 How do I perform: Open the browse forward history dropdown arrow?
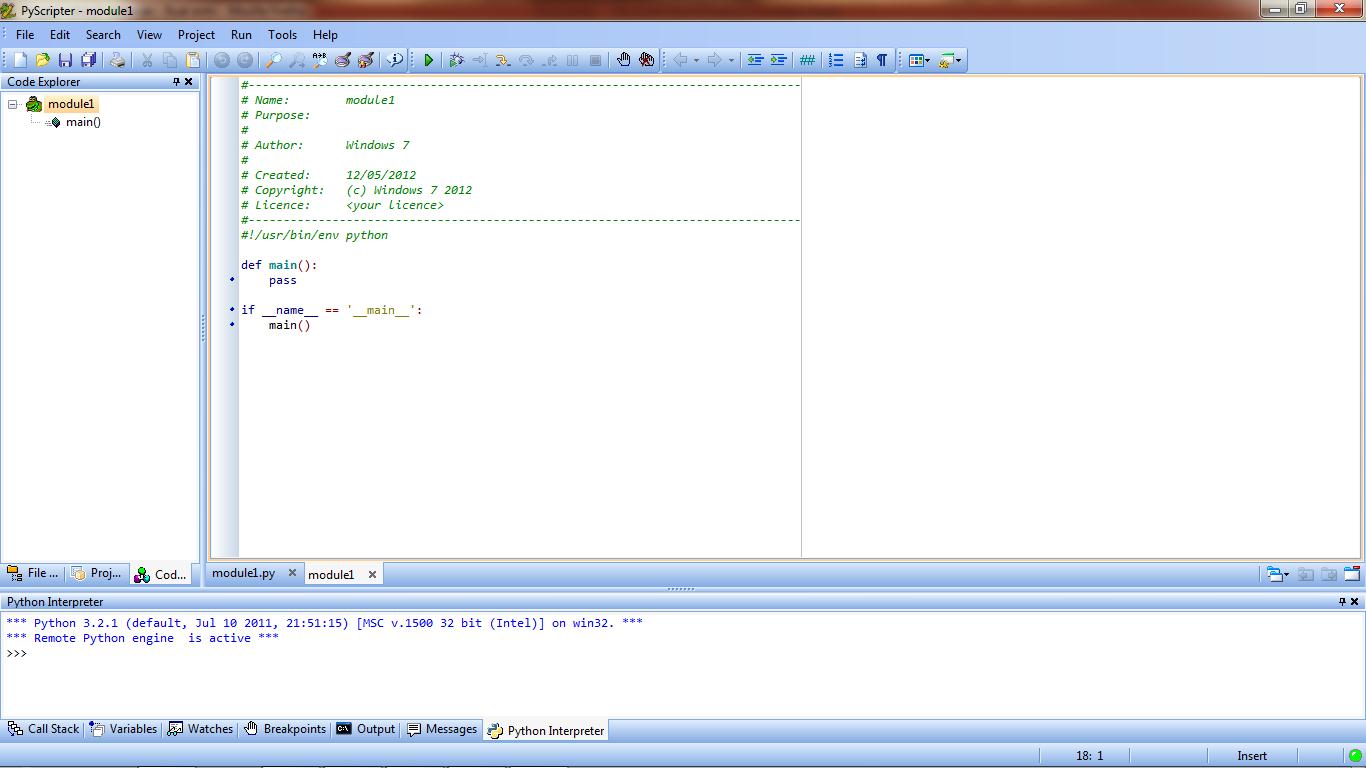click(x=731, y=60)
